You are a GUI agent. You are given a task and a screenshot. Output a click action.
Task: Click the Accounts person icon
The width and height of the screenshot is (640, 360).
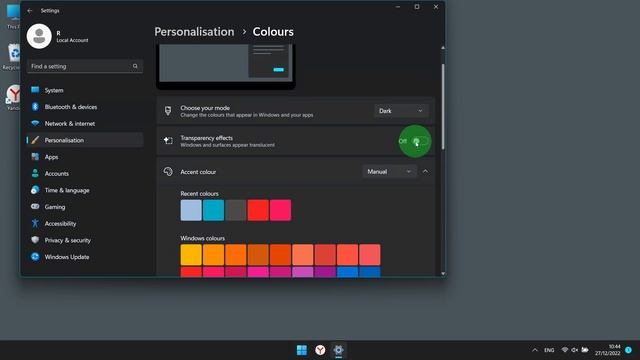(35, 173)
